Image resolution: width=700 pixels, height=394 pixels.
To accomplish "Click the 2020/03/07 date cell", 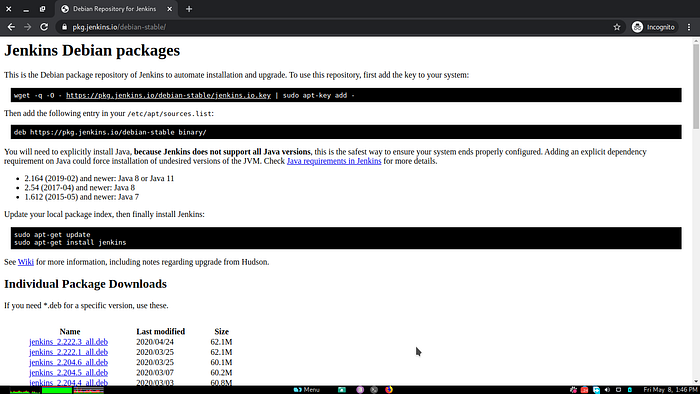I will 155,373.
